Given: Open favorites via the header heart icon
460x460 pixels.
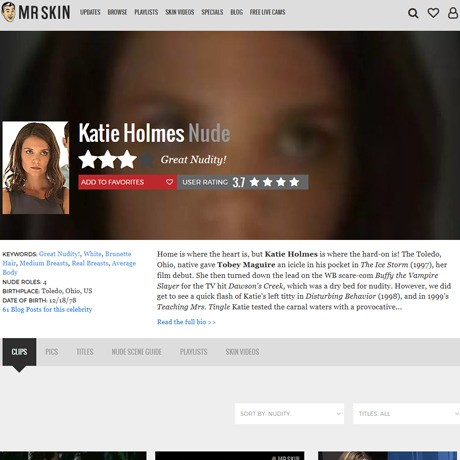Looking at the screenshot, I should click(433, 13).
